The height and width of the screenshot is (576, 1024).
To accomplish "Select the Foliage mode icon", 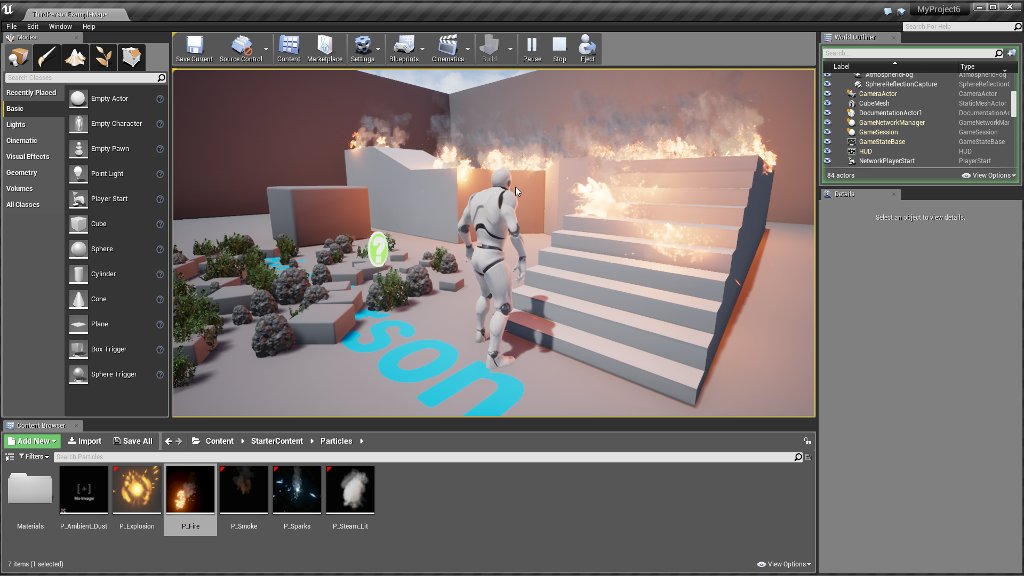I will click(x=103, y=57).
